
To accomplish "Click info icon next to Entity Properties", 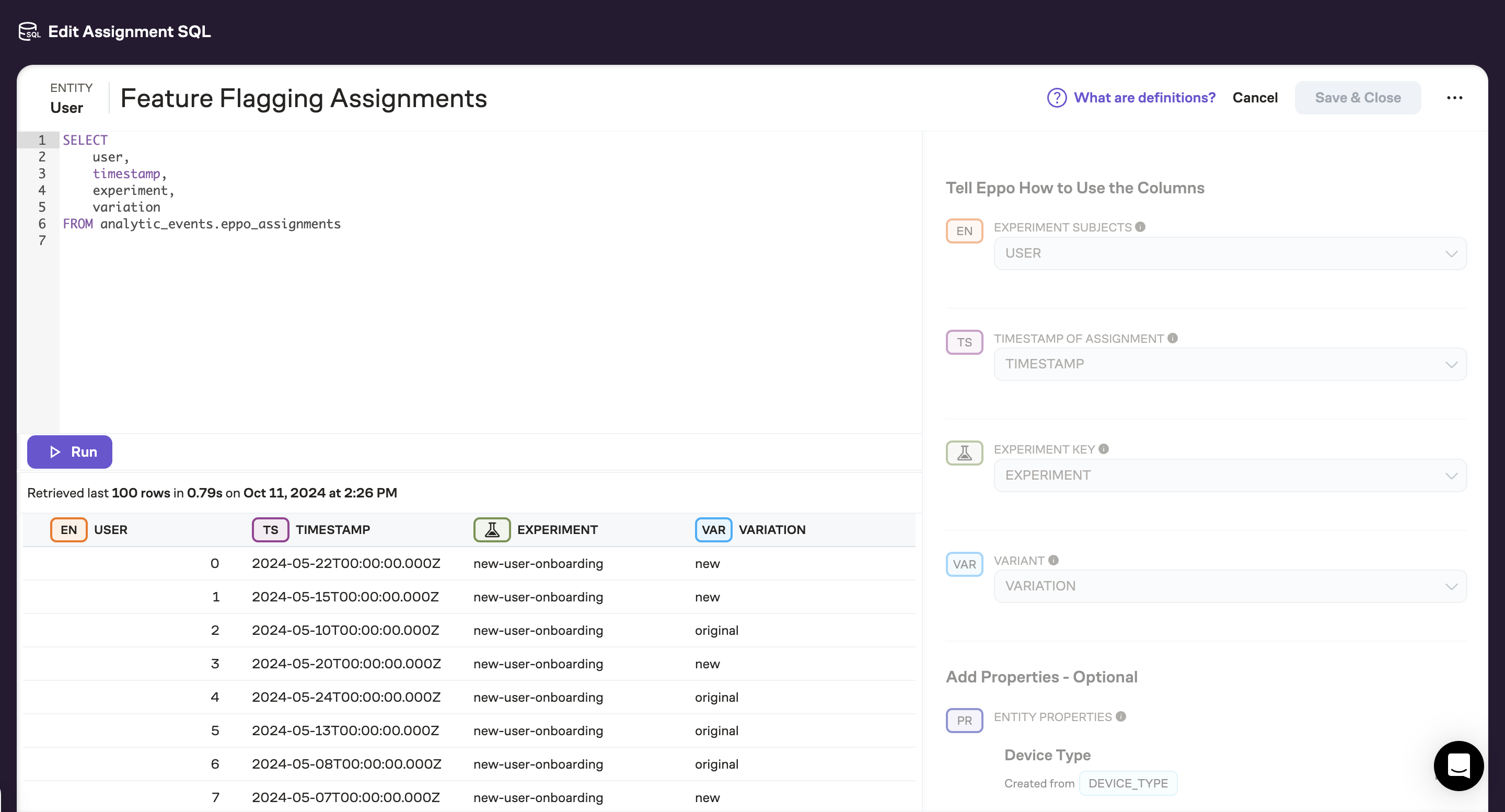I will pos(1120,716).
